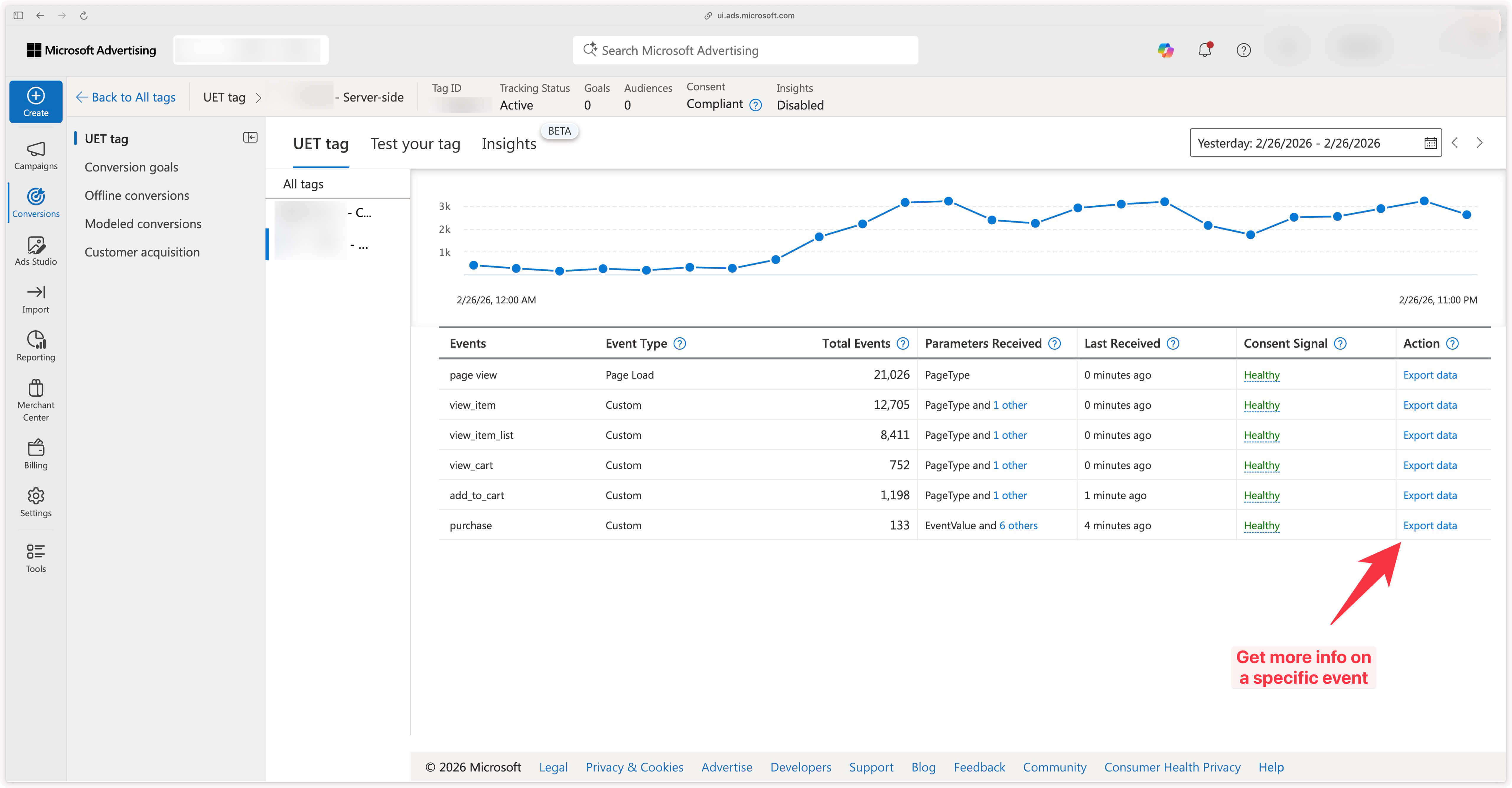This screenshot has height=788, width=1512.
Task: Click the help question mark icon
Action: tap(1243, 50)
